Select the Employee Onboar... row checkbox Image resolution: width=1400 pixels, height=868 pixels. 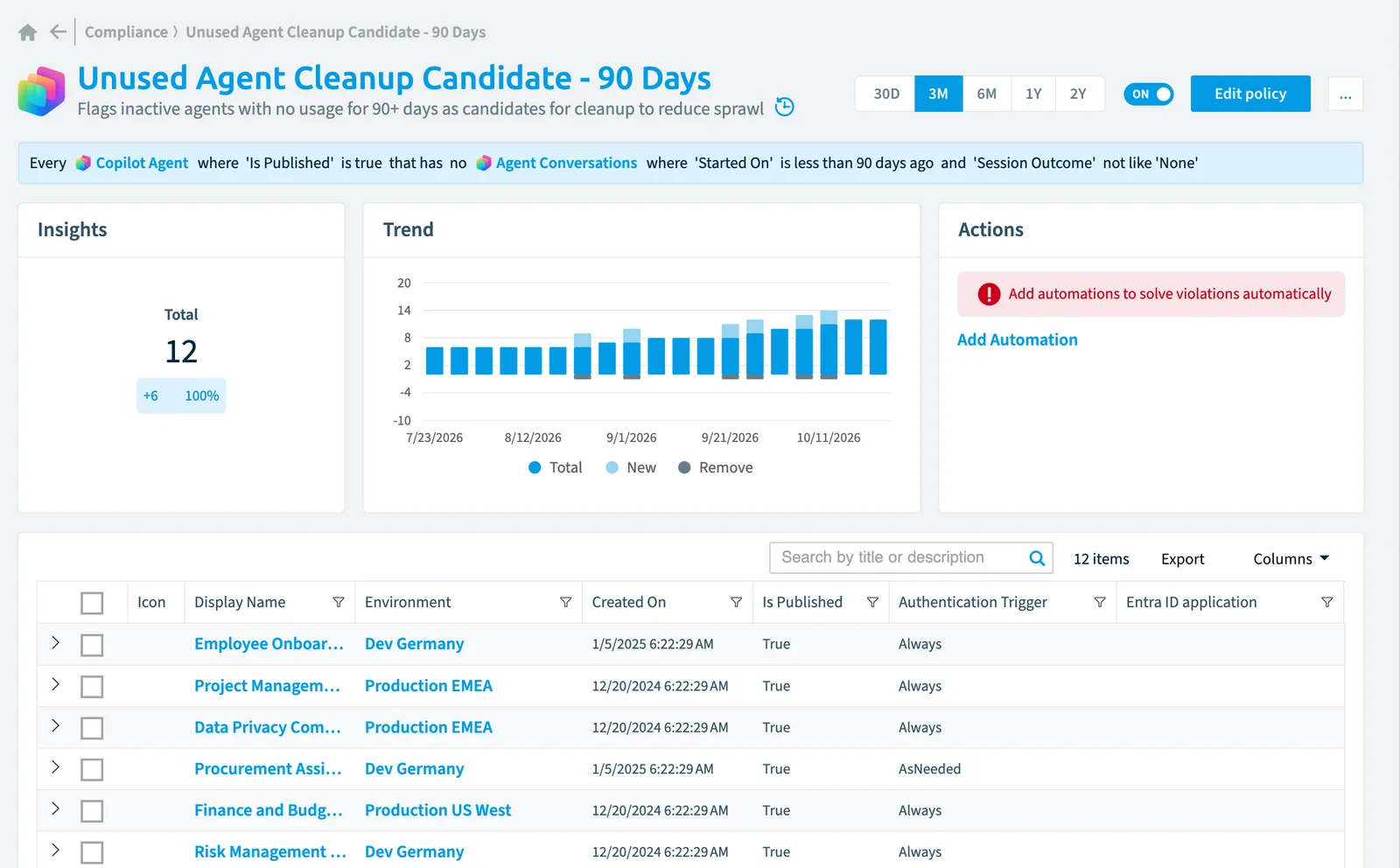pyautogui.click(x=92, y=645)
